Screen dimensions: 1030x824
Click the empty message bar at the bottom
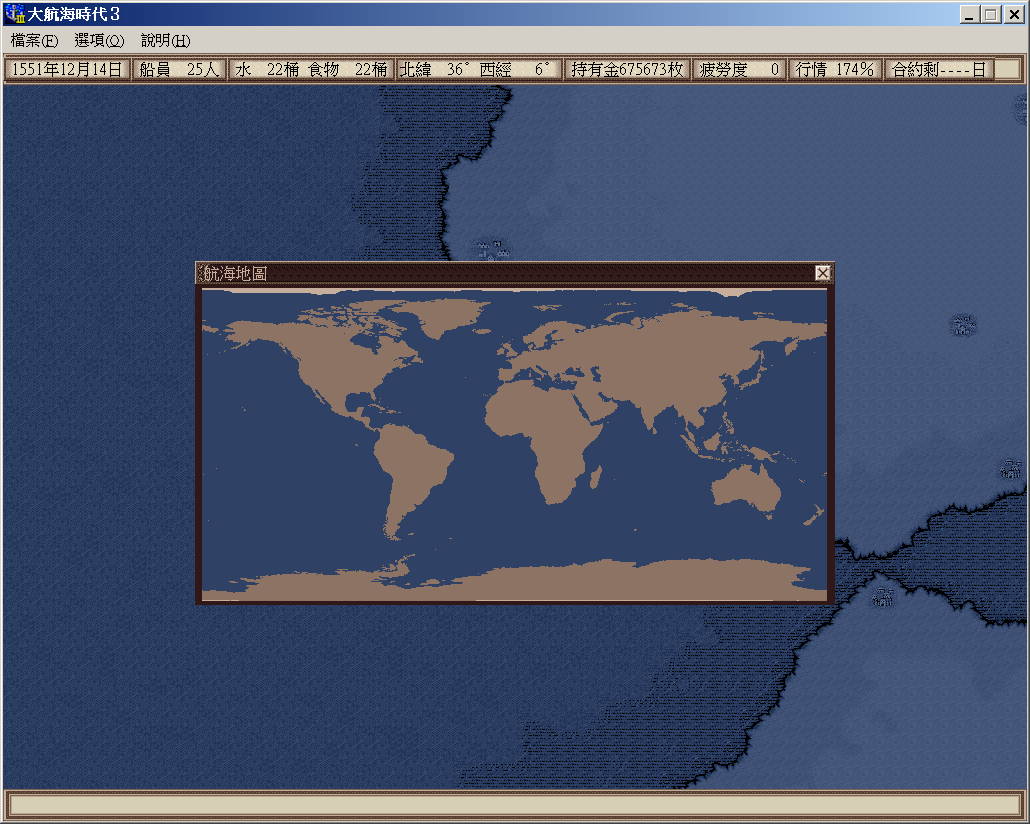[x=514, y=805]
